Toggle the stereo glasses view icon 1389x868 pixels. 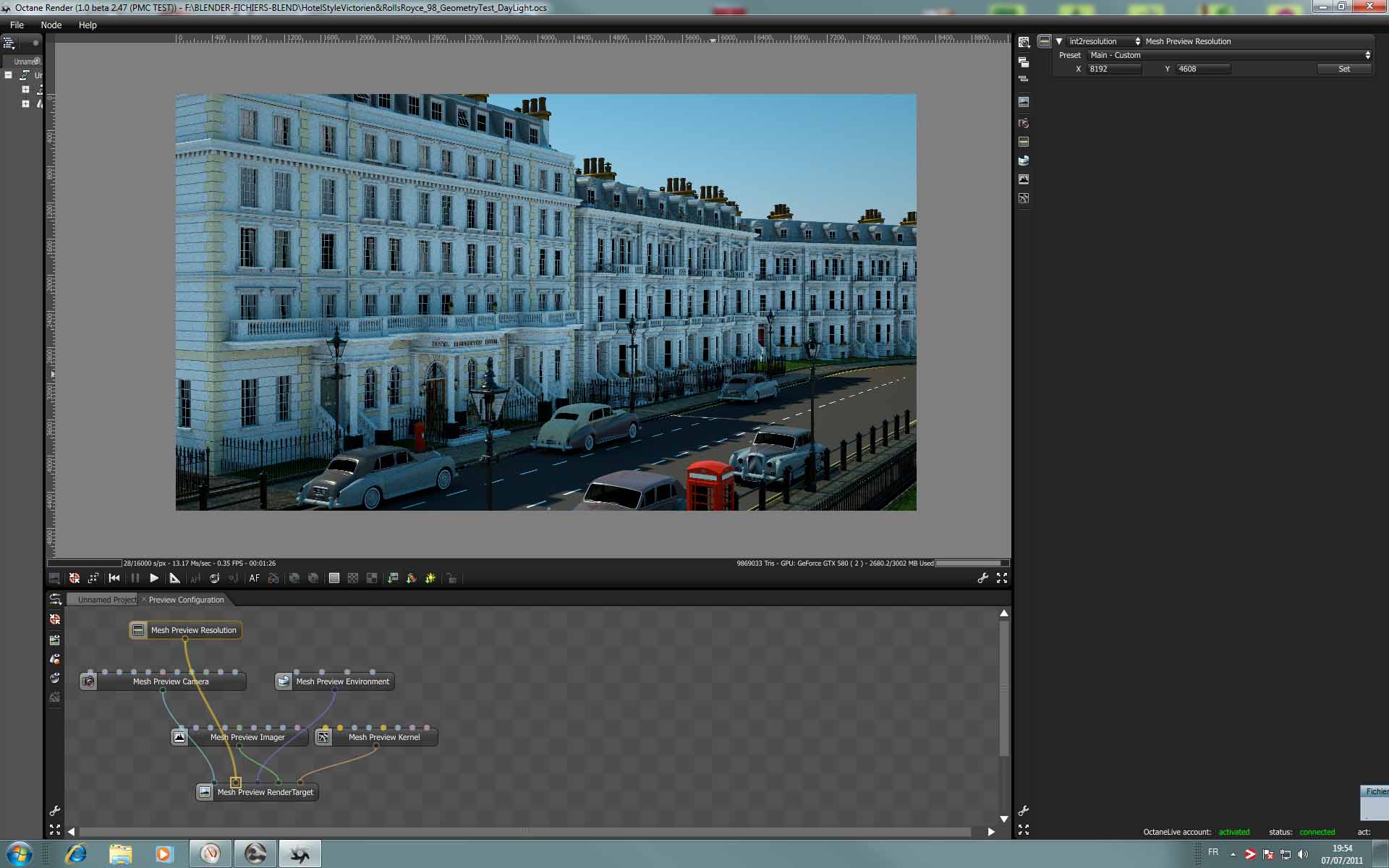pos(273,578)
